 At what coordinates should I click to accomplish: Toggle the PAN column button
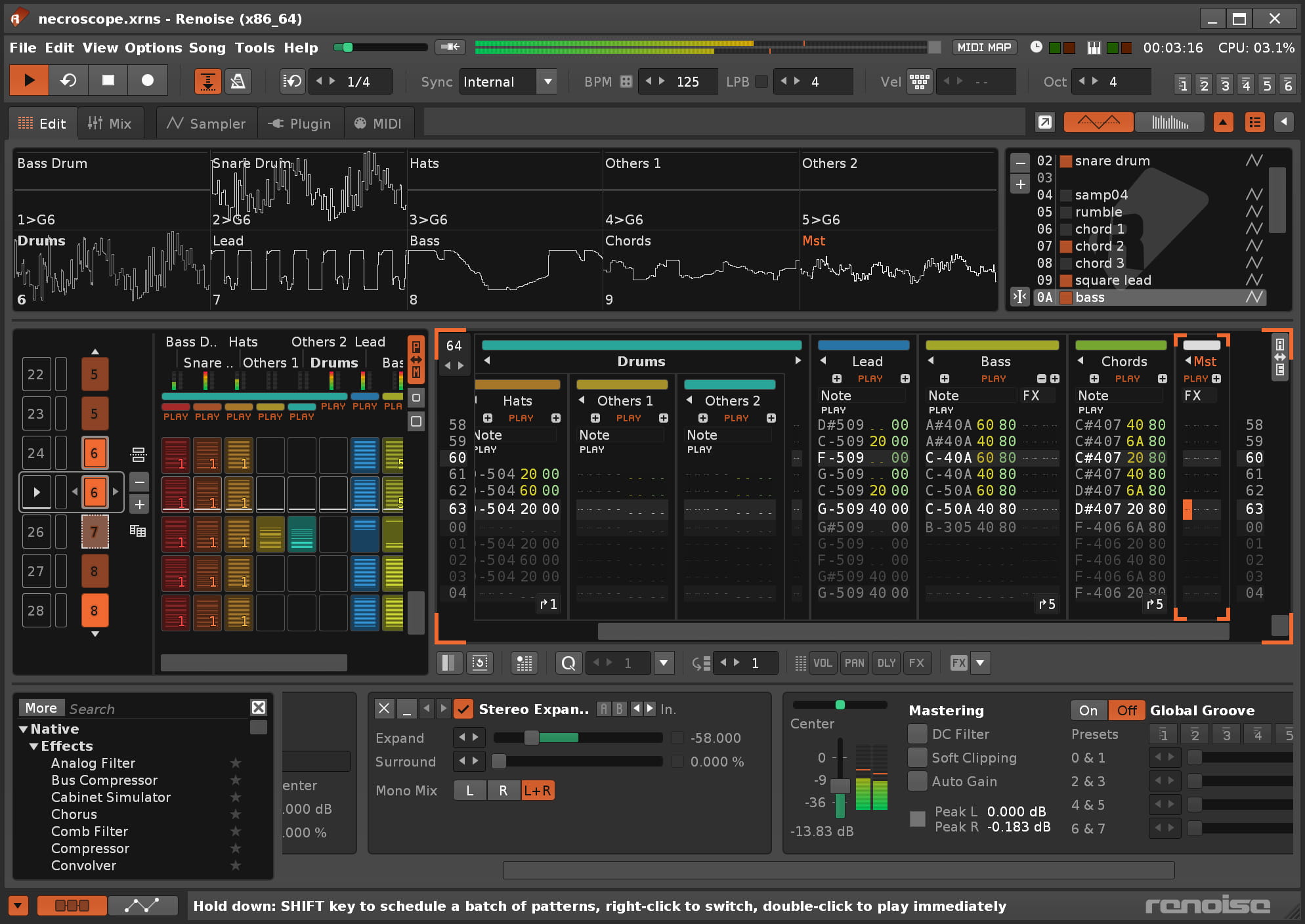point(854,663)
